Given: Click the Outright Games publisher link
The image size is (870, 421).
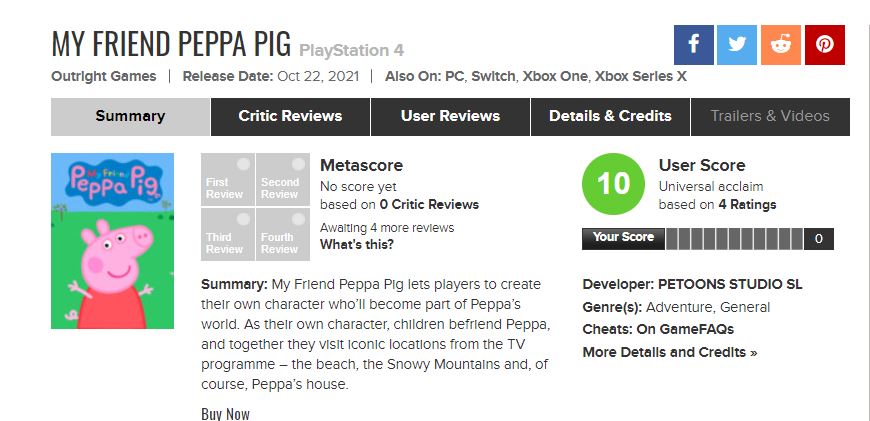Looking at the screenshot, I should tap(104, 76).
